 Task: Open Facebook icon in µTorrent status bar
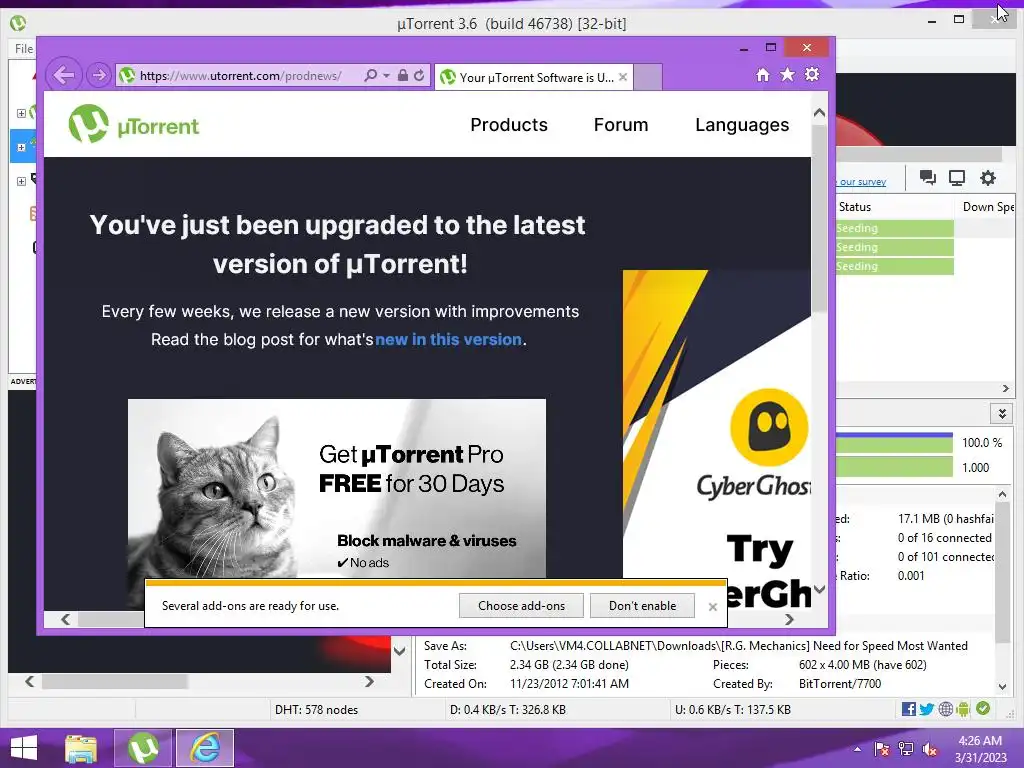pos(908,709)
